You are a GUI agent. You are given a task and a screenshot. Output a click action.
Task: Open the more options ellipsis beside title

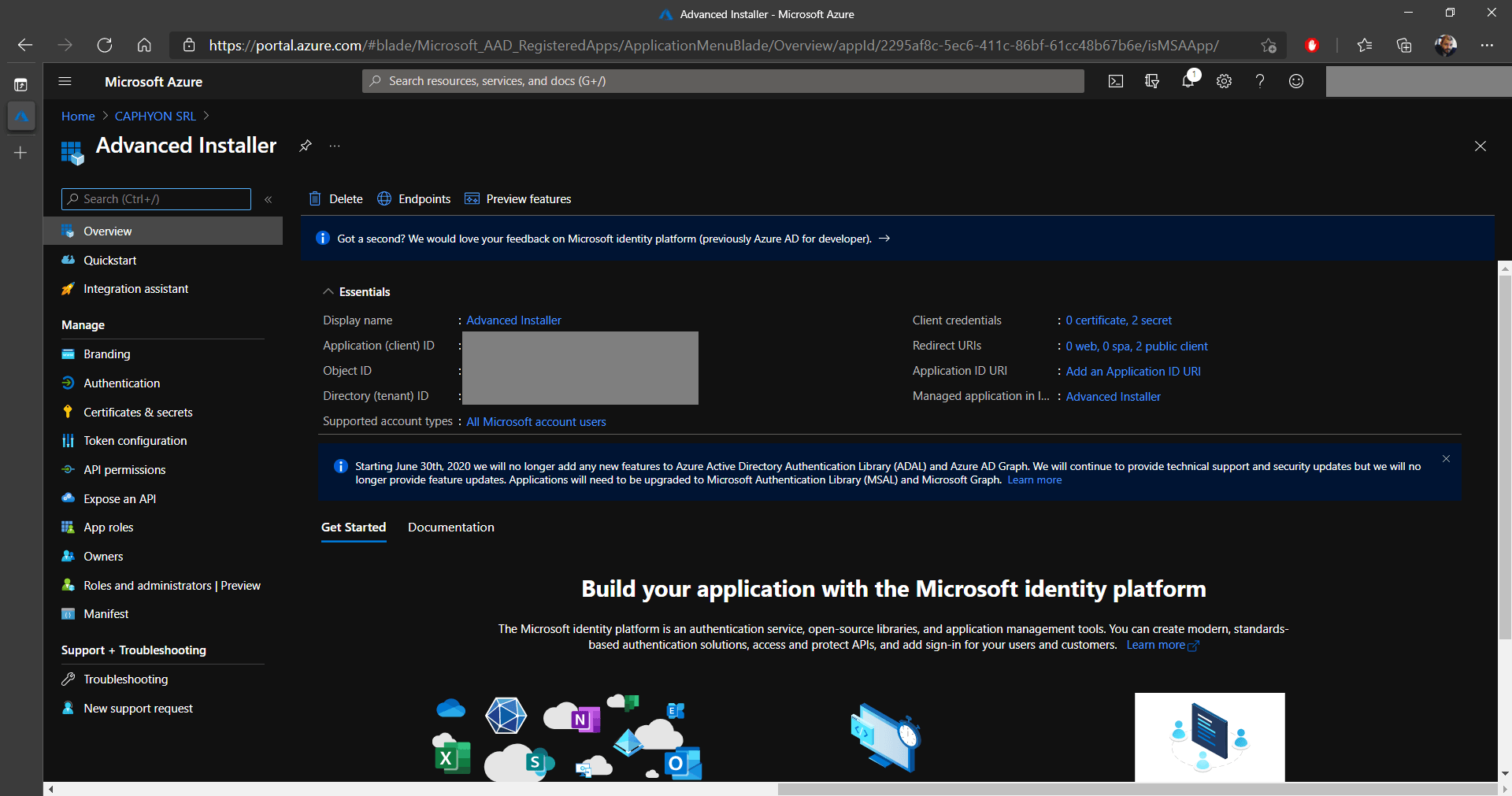pyautogui.click(x=335, y=146)
